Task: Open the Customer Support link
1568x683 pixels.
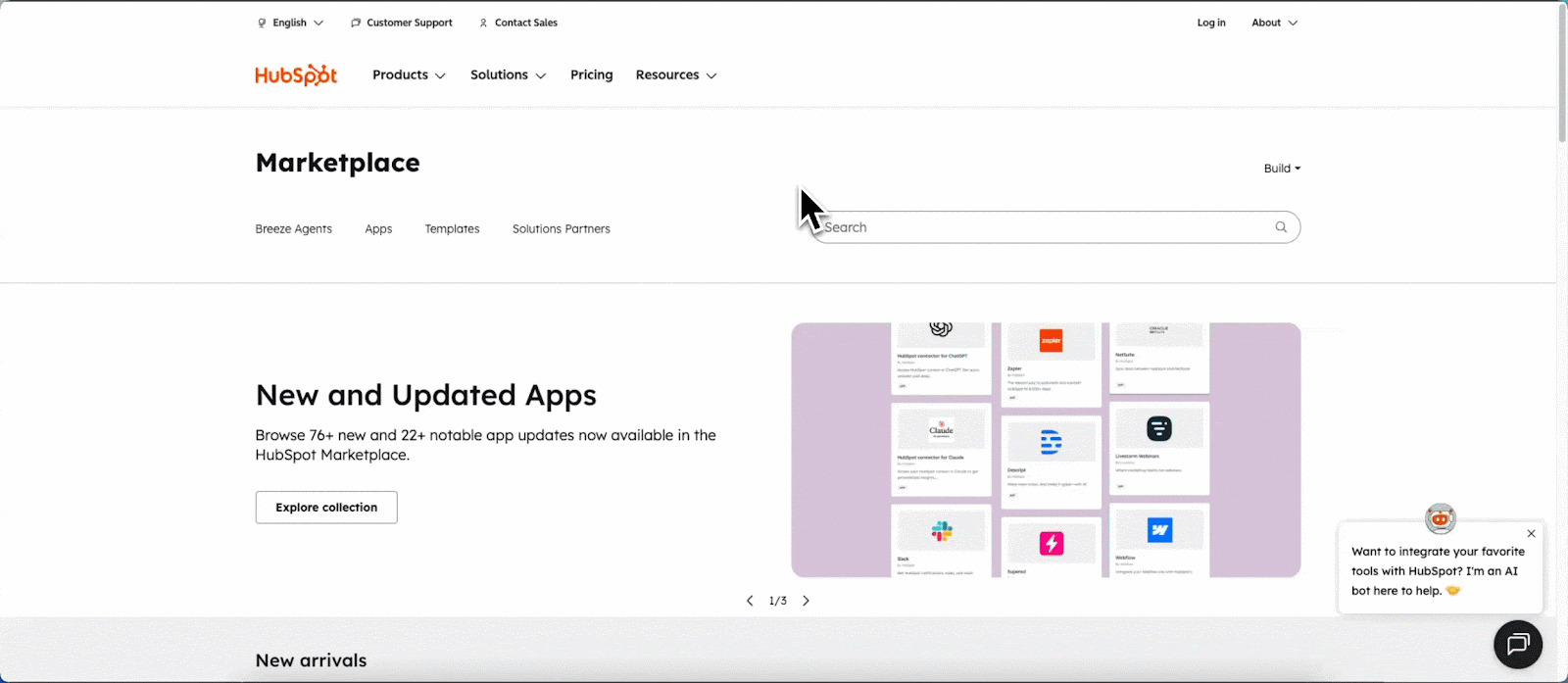Action: coord(402,23)
